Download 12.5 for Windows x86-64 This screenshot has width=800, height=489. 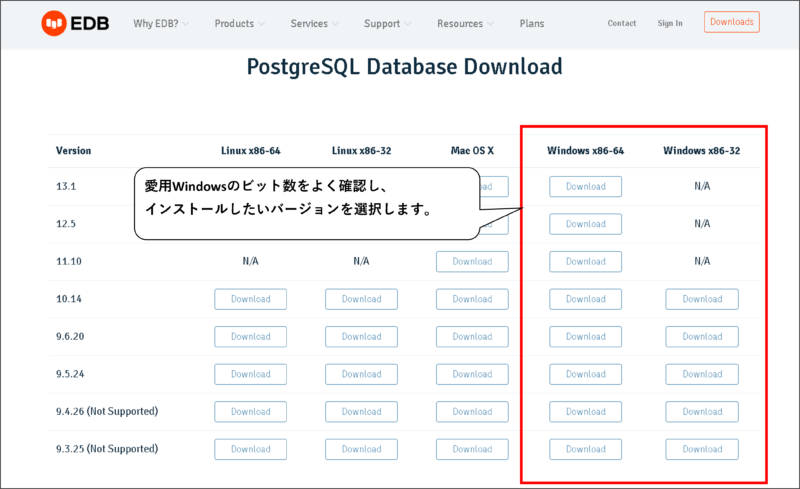[585, 224]
